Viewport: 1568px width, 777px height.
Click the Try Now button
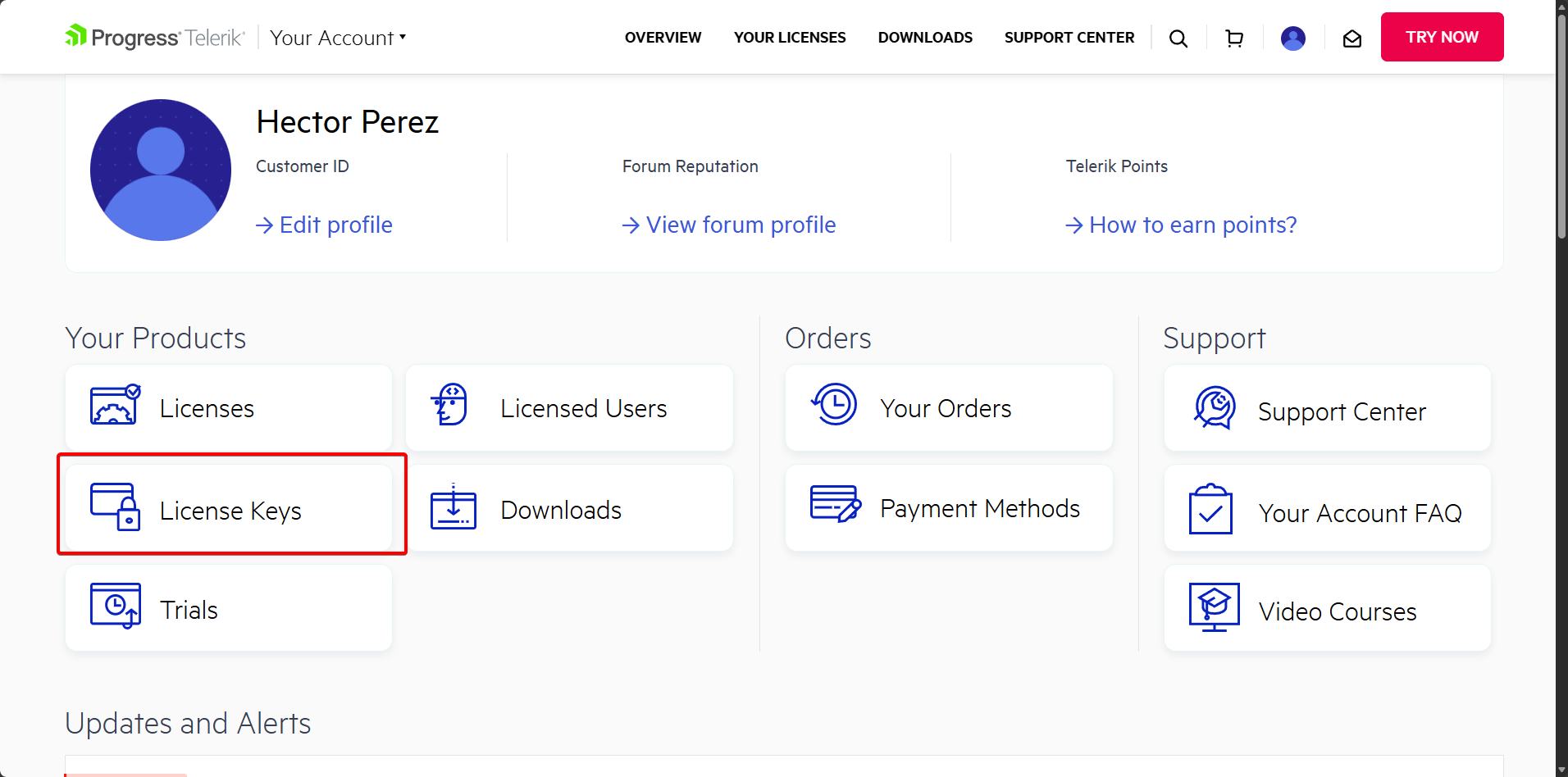[x=1442, y=37]
